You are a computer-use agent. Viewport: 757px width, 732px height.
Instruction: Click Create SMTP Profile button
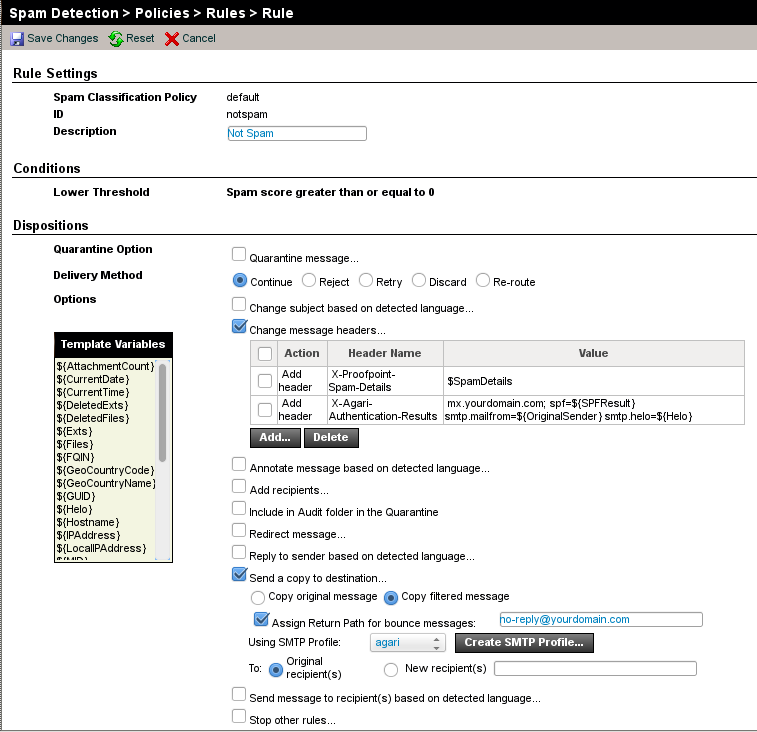point(524,643)
